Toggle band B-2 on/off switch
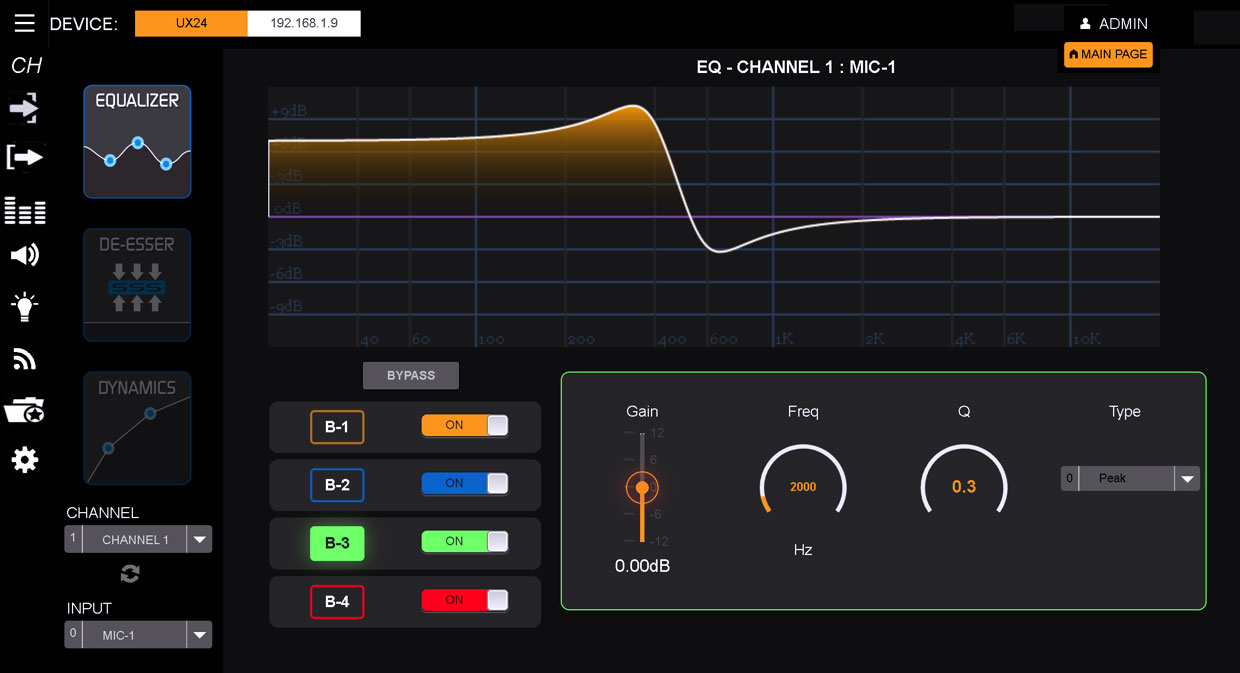Viewport: 1240px width, 673px height. coord(464,484)
